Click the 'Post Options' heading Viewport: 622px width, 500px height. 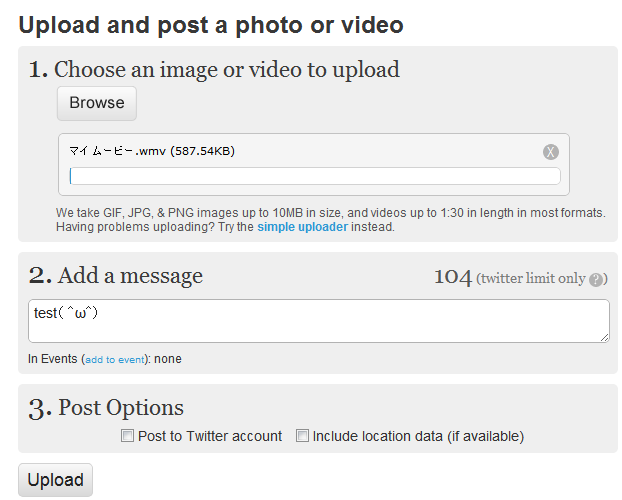click(x=106, y=408)
